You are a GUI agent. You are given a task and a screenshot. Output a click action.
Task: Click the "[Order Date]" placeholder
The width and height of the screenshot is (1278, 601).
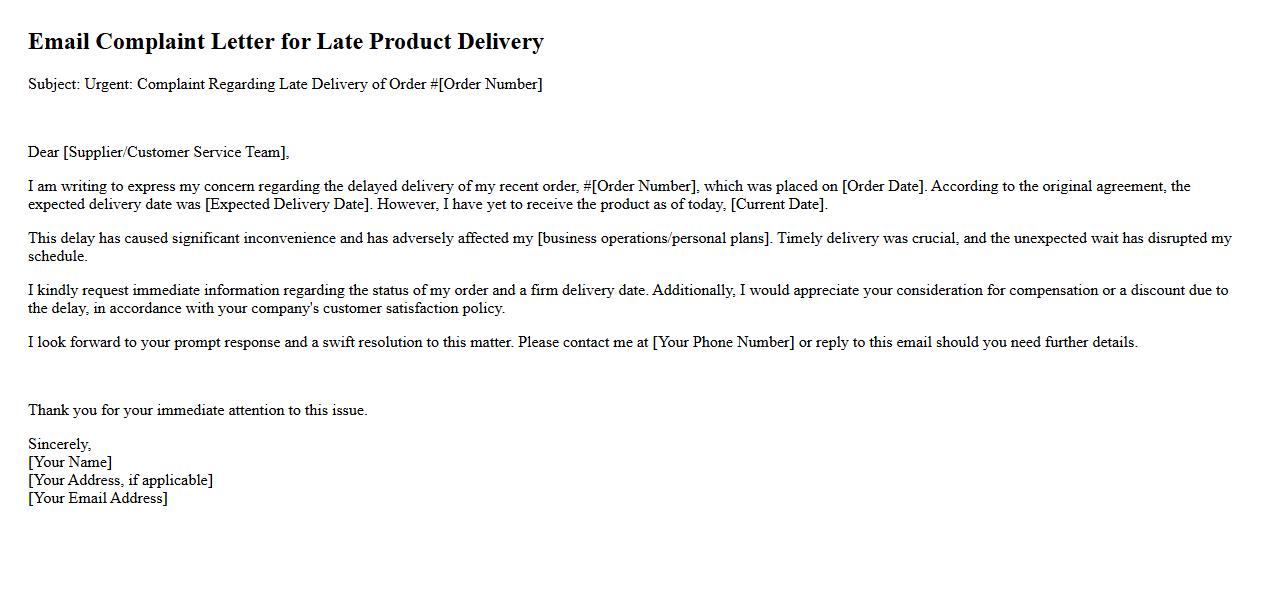[884, 186]
